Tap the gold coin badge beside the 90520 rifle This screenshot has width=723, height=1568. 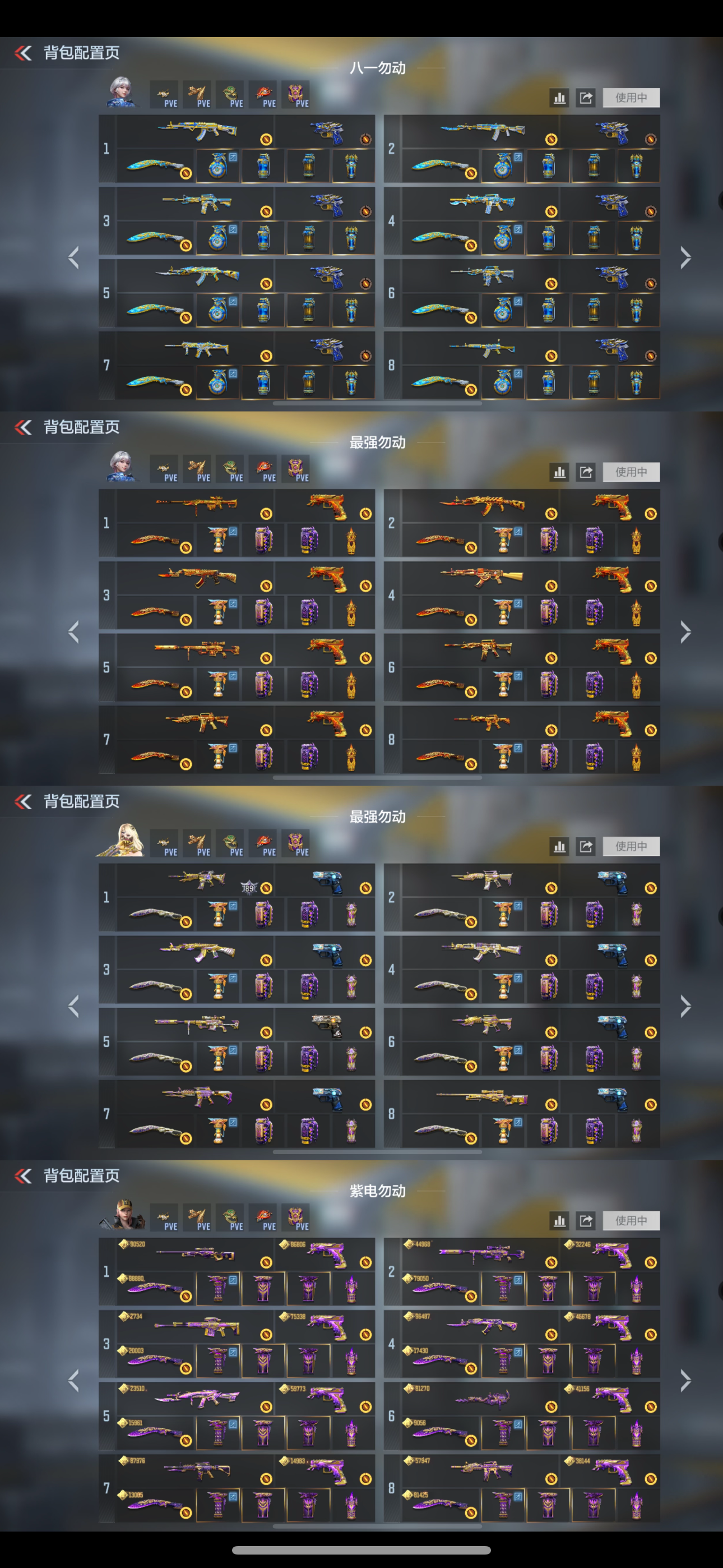266,1262
